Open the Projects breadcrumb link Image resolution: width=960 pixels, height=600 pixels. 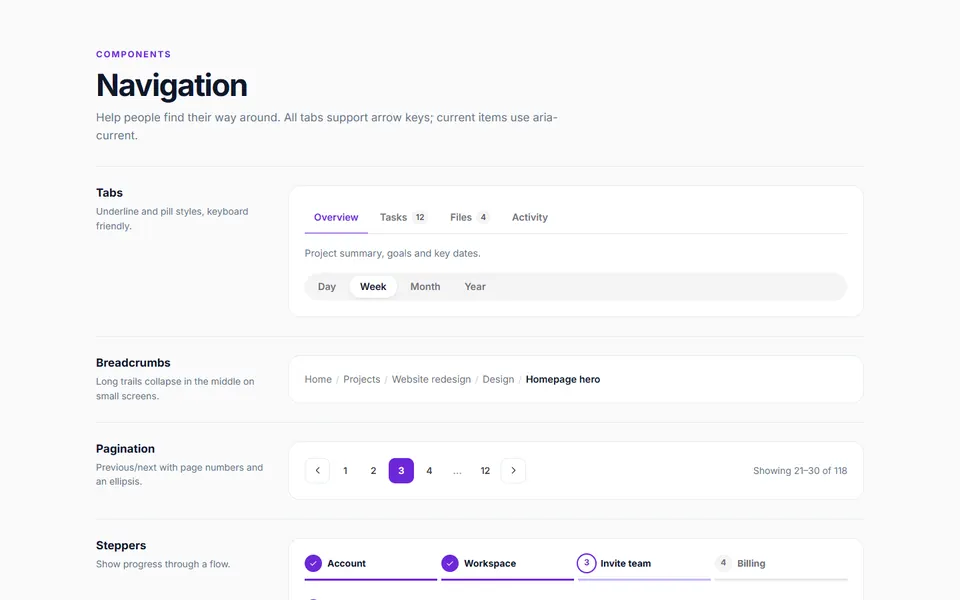[361, 380]
